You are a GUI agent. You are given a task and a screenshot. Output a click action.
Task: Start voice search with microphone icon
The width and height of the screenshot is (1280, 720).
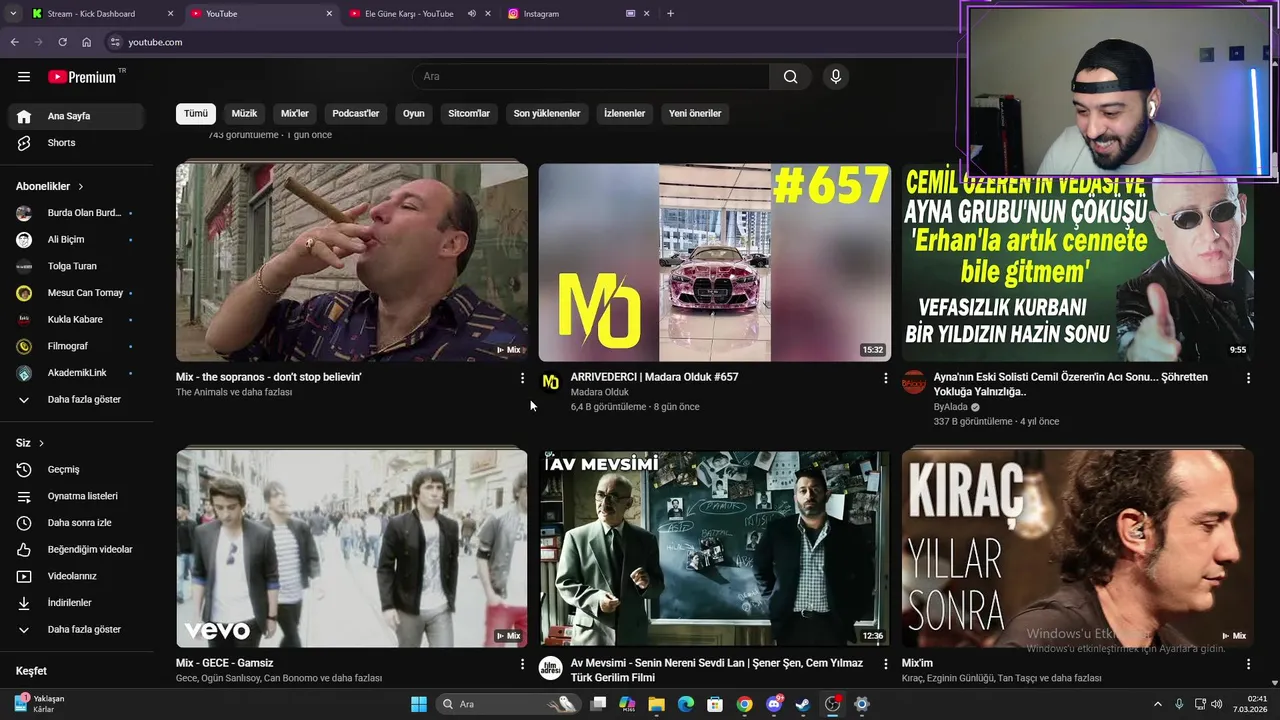(x=836, y=77)
